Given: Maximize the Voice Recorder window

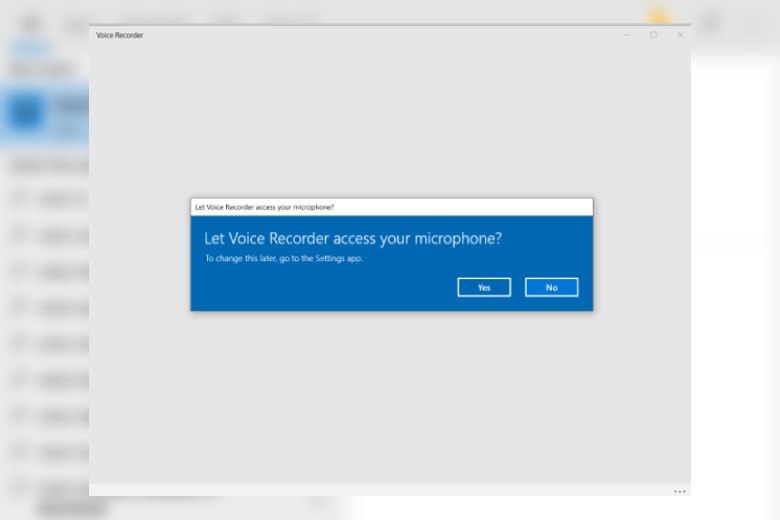Looking at the screenshot, I should 653,35.
